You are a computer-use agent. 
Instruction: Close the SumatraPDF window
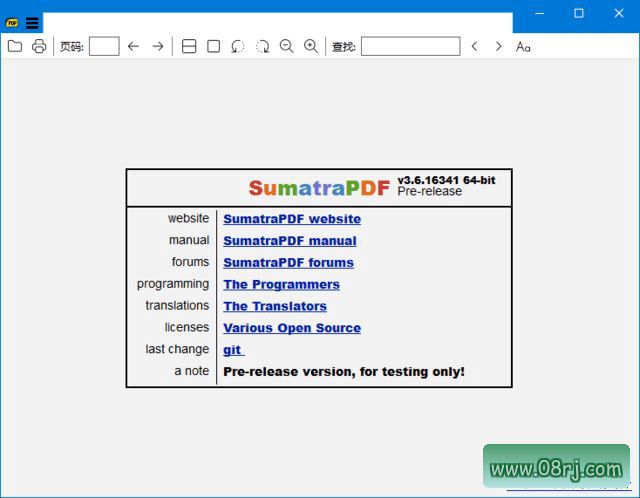(x=619, y=13)
